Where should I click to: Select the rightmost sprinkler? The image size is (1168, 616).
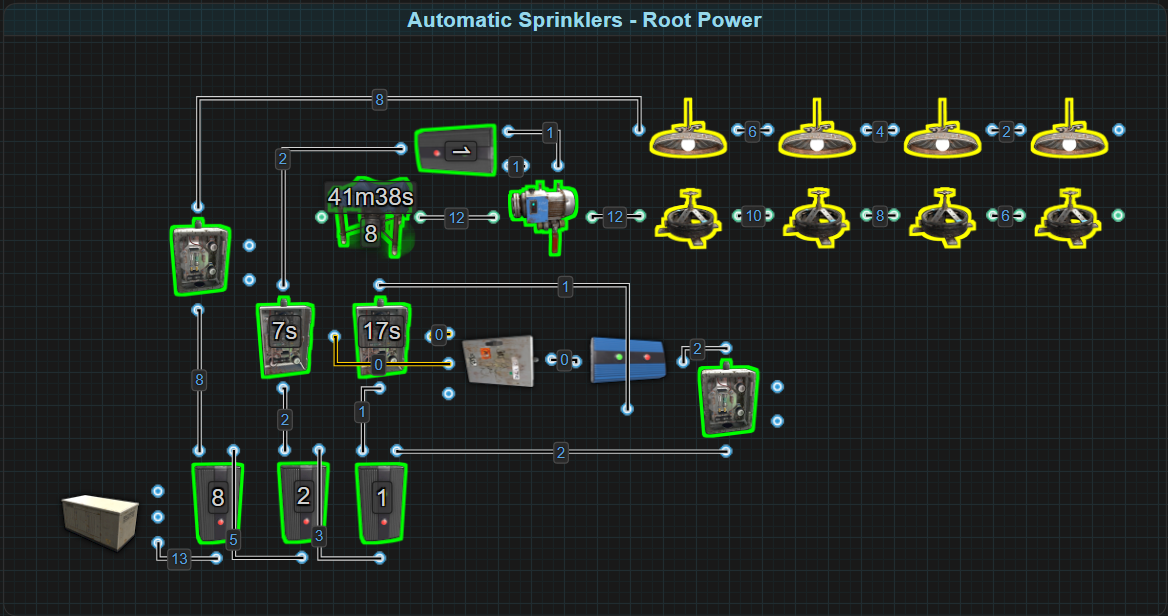tap(1069, 217)
